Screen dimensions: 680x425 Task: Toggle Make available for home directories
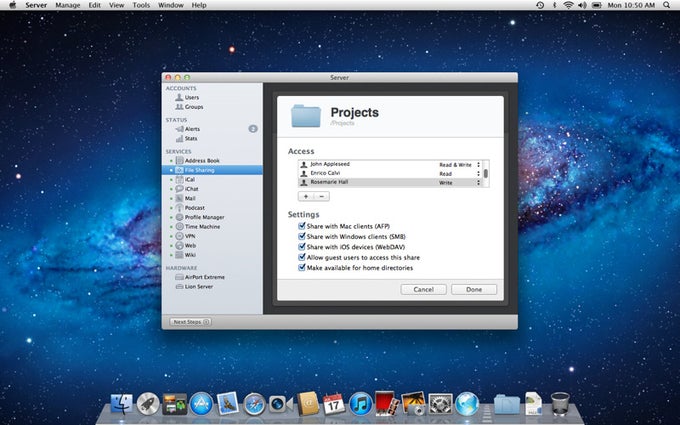pos(302,268)
